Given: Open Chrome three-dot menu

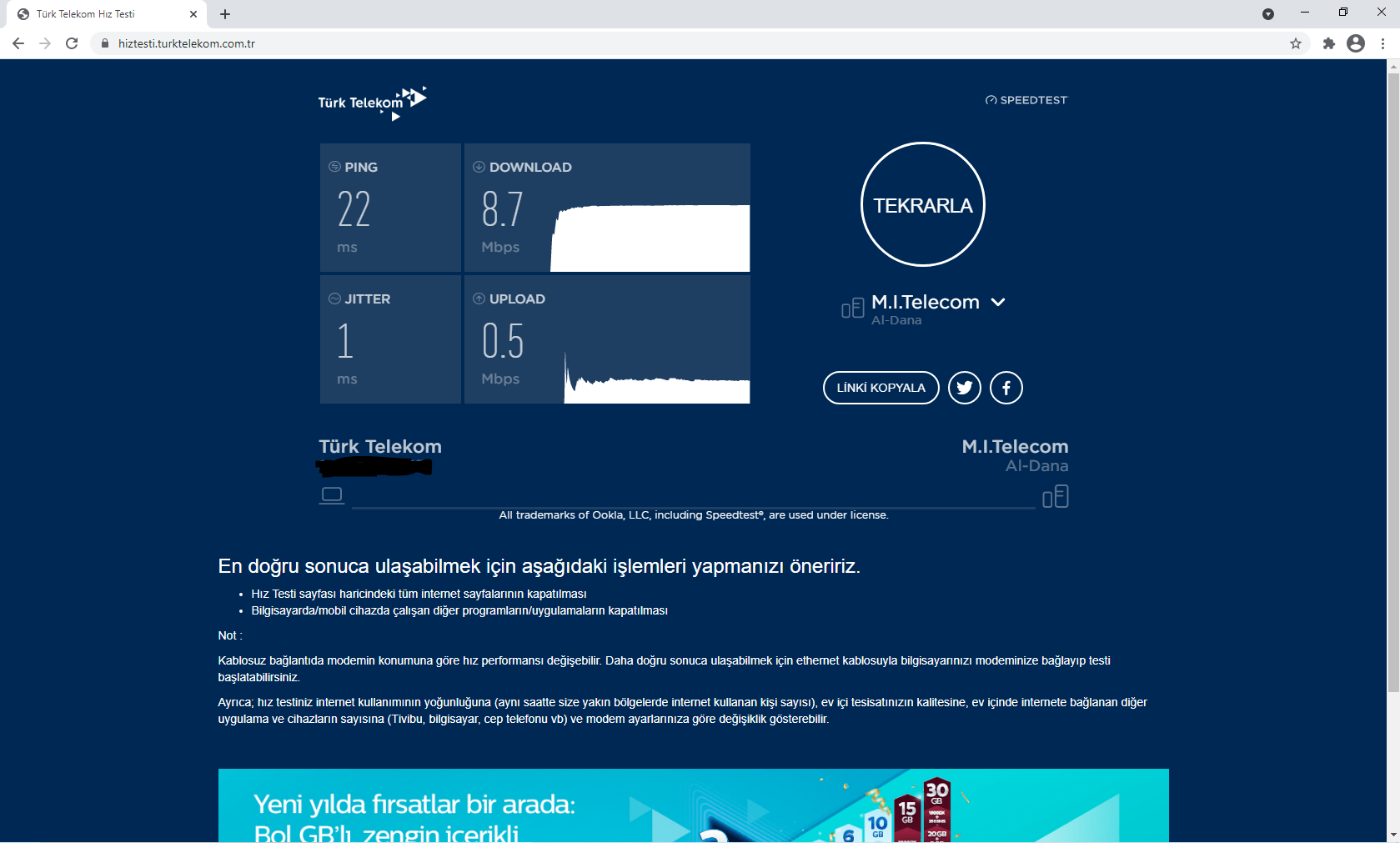Looking at the screenshot, I should [1382, 43].
